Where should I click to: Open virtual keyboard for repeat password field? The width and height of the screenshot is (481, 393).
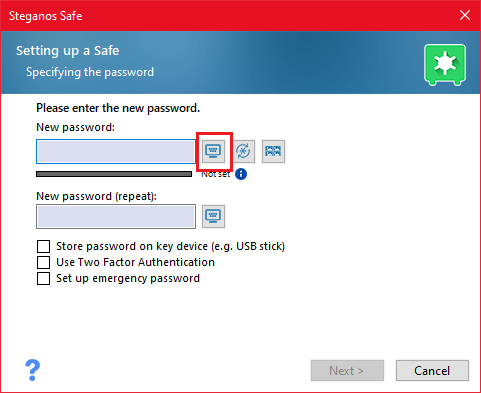pos(213,216)
